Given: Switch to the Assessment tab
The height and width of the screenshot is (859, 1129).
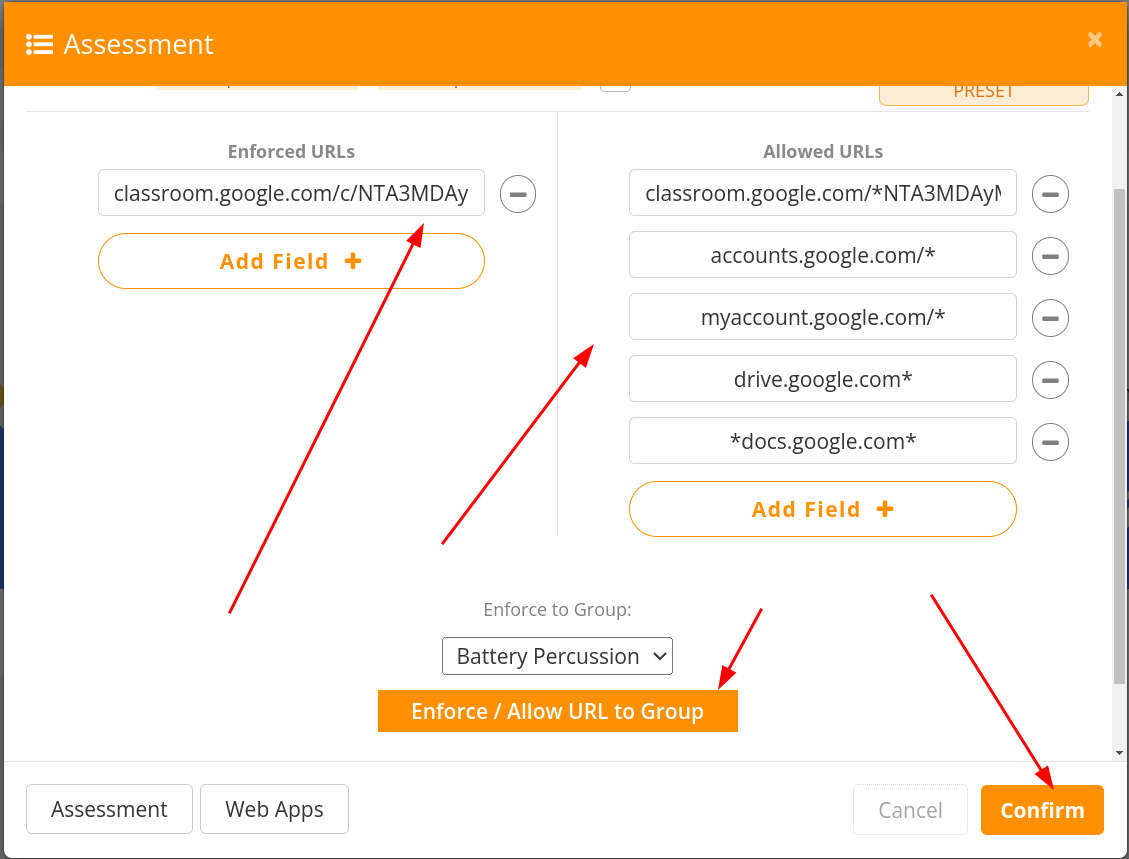Looking at the screenshot, I should pos(109,809).
